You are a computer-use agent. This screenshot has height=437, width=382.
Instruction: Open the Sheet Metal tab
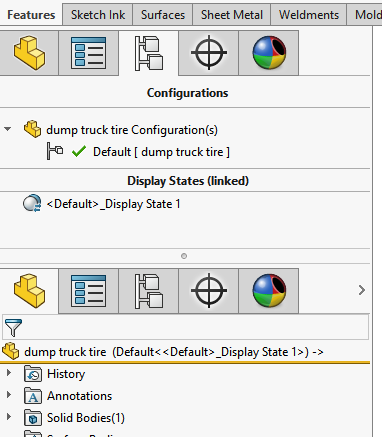point(232,15)
